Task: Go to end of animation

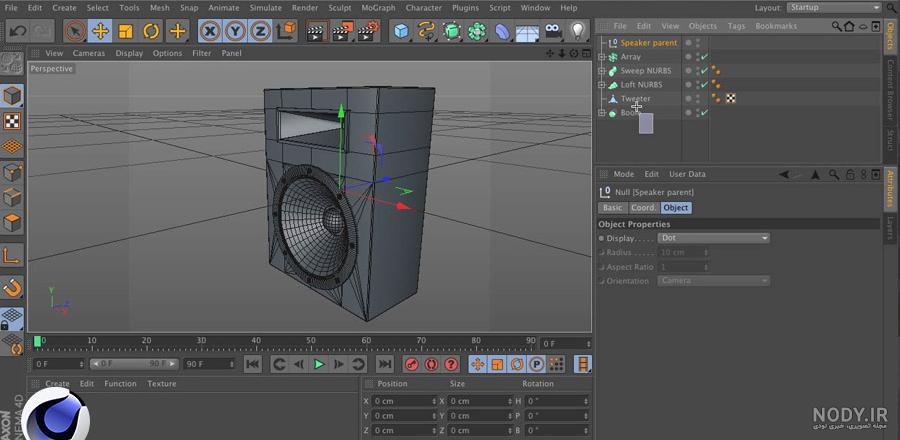Action: (x=385, y=364)
